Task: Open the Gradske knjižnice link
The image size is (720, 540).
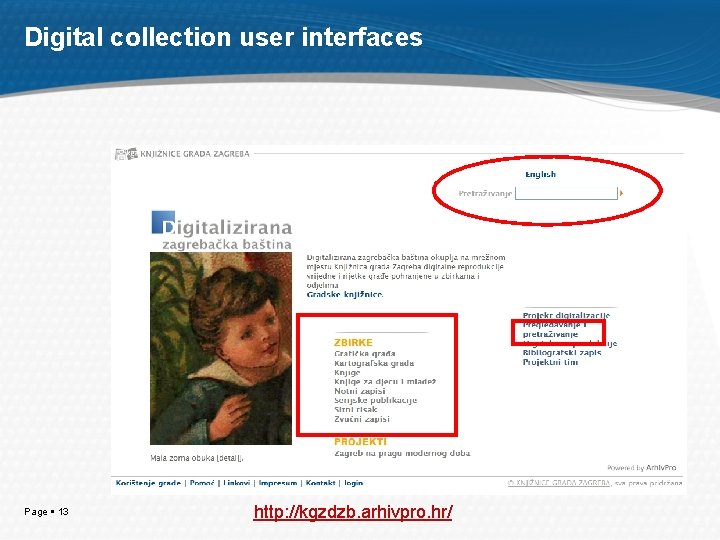Action: [x=344, y=295]
